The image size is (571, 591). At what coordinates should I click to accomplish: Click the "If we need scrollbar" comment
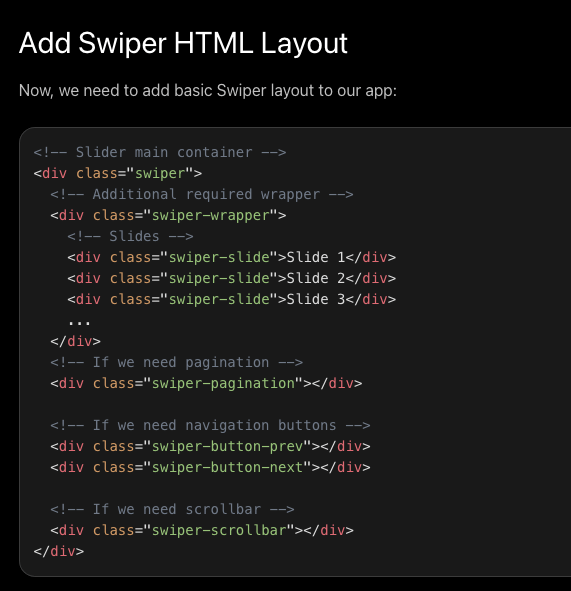click(x=172, y=510)
